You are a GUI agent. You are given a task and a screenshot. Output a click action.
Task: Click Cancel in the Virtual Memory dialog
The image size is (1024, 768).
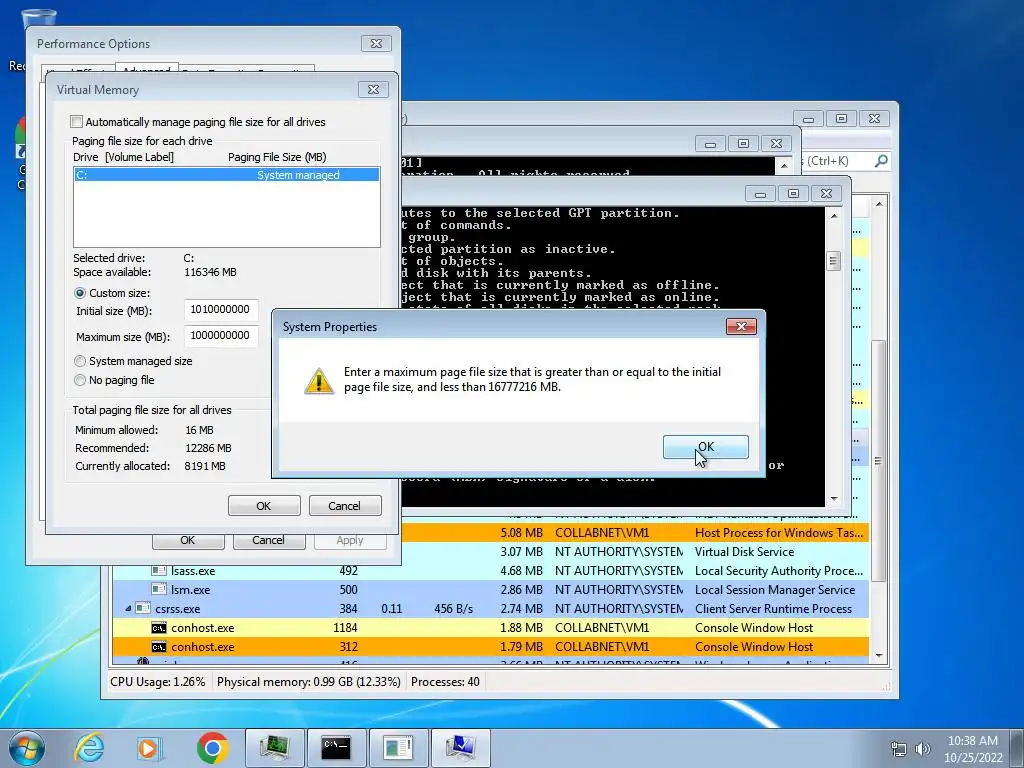[344, 506]
